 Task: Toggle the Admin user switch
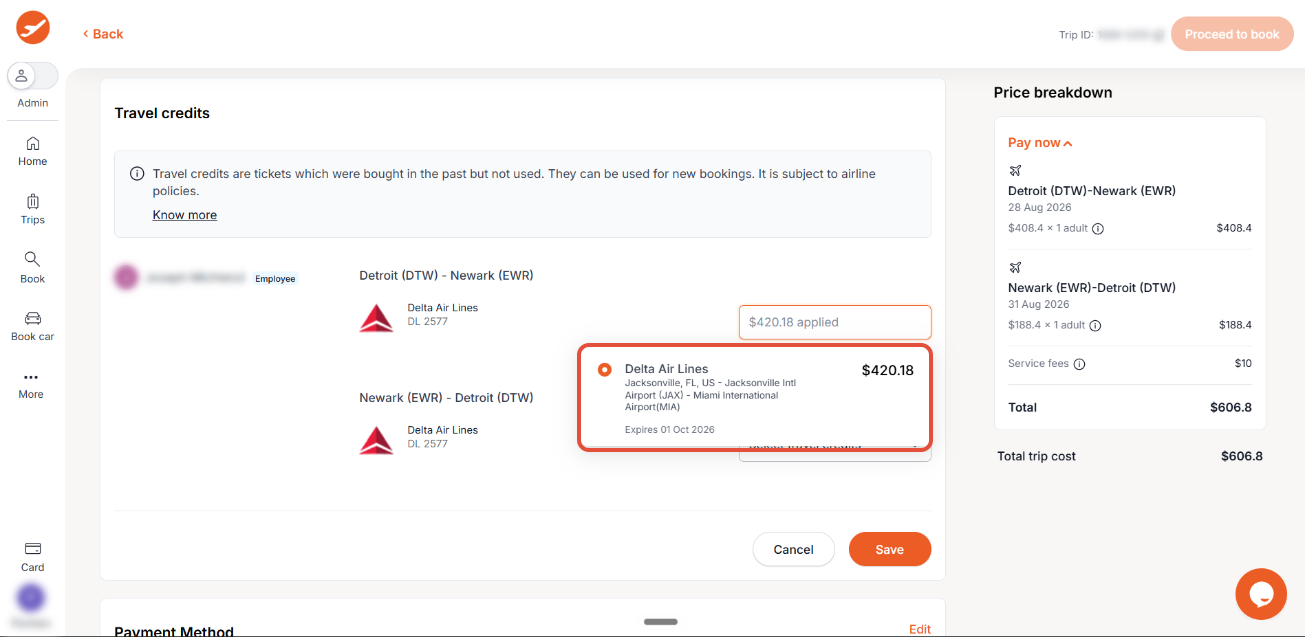[33, 76]
